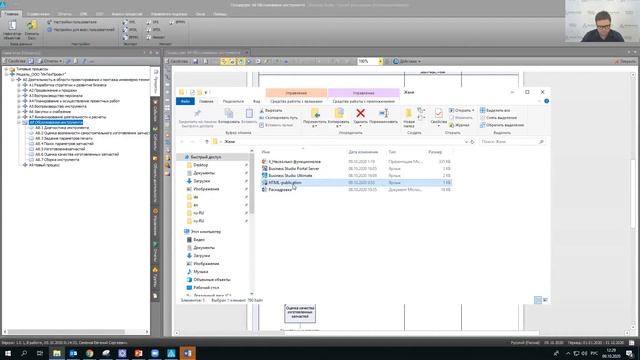640x360 pixels.
Task: Select A8.7 node in navigator tree
Action: (x=57, y=160)
